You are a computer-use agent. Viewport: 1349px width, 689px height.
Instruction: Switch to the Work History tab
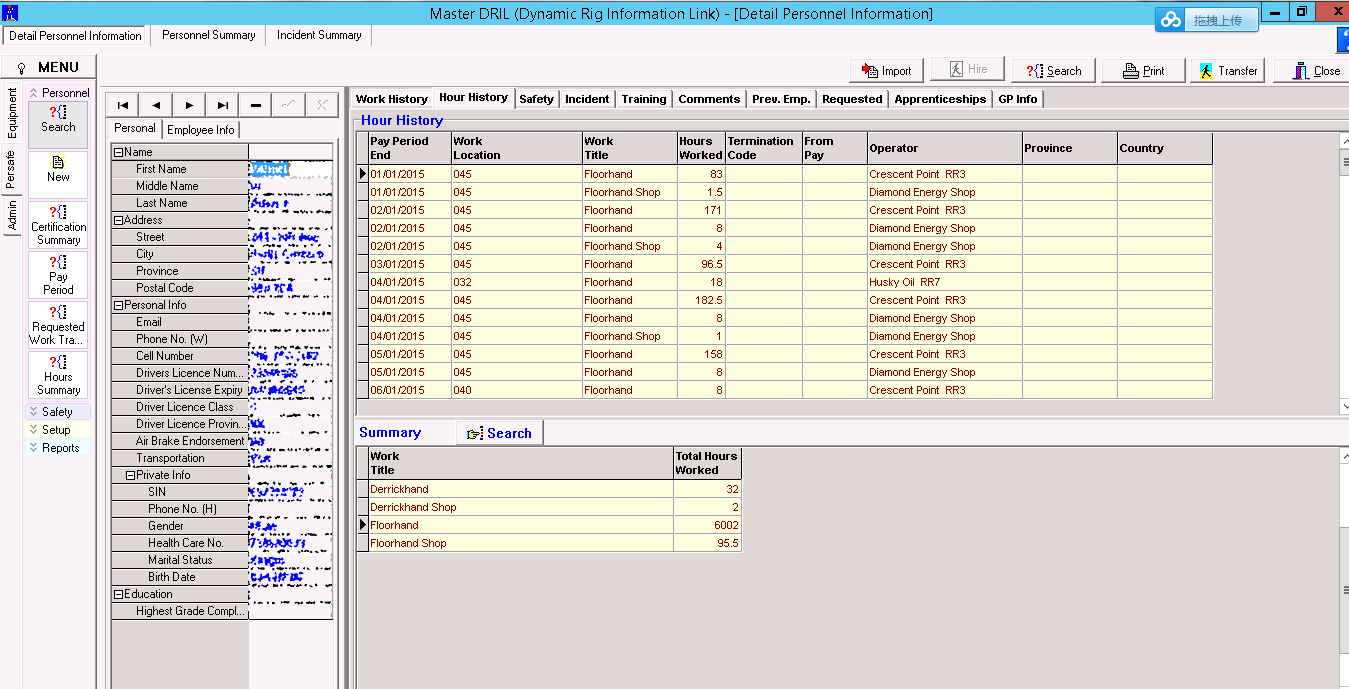point(391,99)
